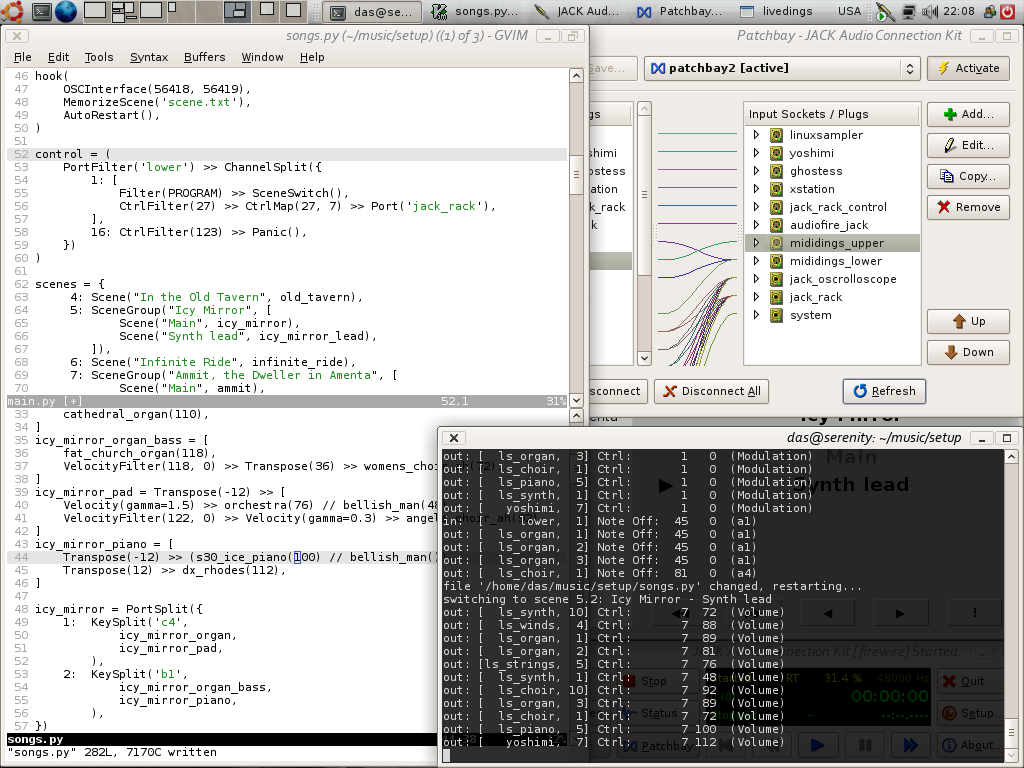Click the Remove button in Patchbay
Image resolution: width=1024 pixels, height=768 pixels.
point(968,207)
